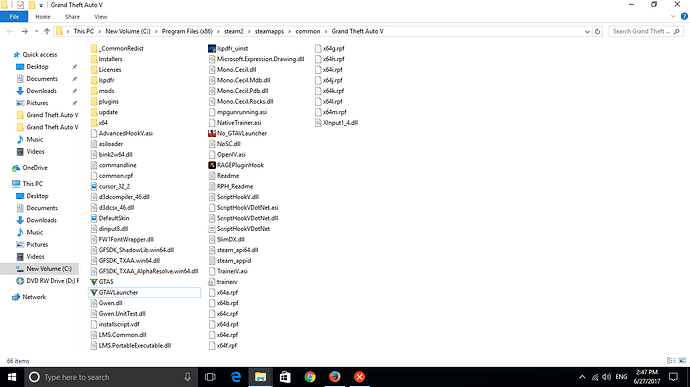690x387 pixels.
Task: Select the DefaultSkin image file
Action: [x=110, y=218]
